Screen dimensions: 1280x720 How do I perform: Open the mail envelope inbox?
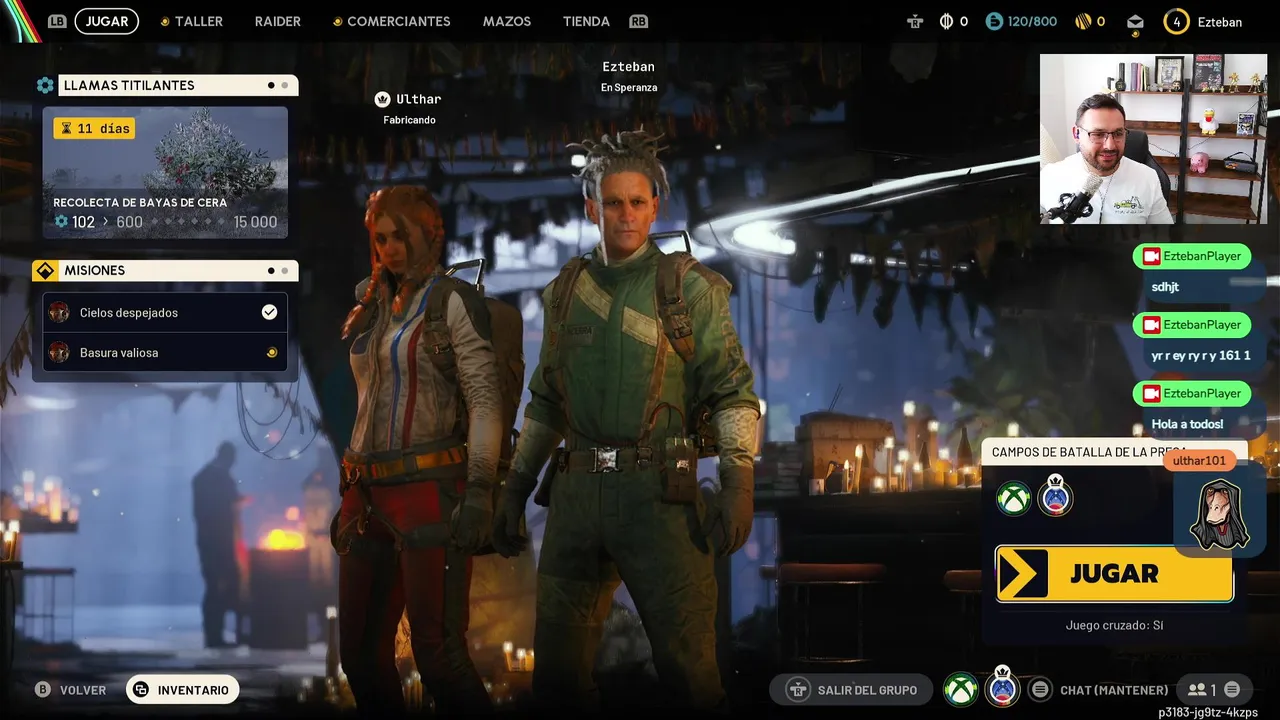click(x=1135, y=22)
